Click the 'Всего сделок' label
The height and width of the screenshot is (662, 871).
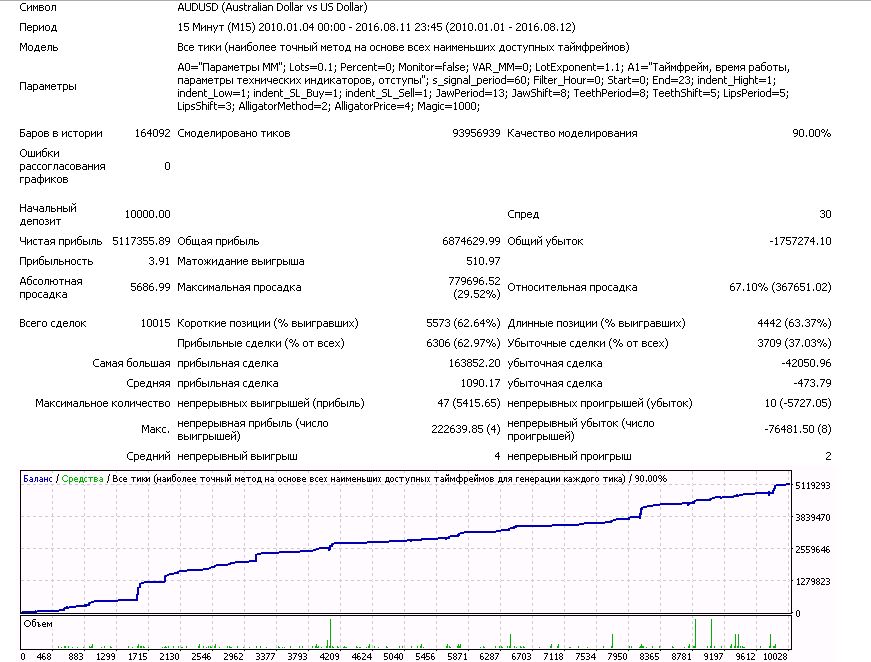[x=53, y=323]
